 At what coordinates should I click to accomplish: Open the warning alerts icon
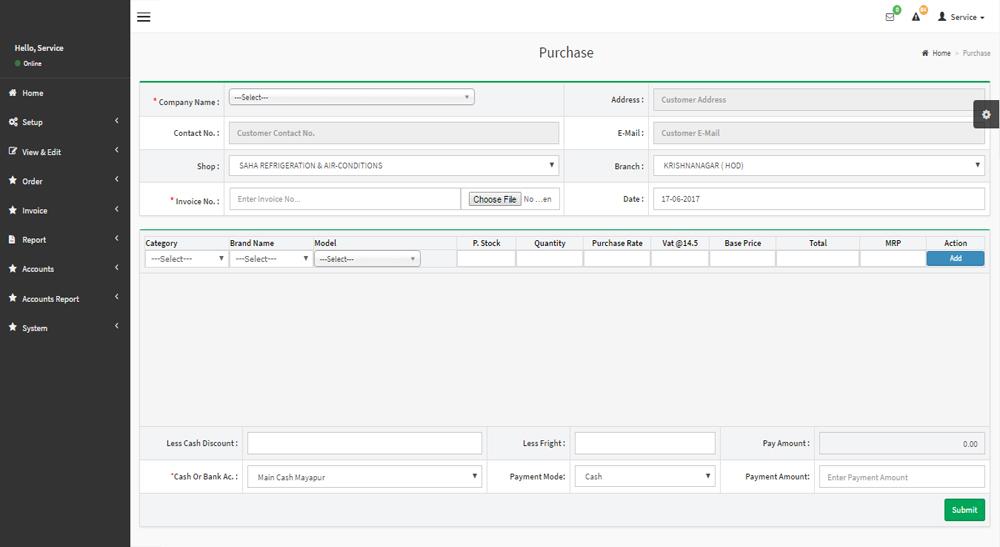pos(916,17)
